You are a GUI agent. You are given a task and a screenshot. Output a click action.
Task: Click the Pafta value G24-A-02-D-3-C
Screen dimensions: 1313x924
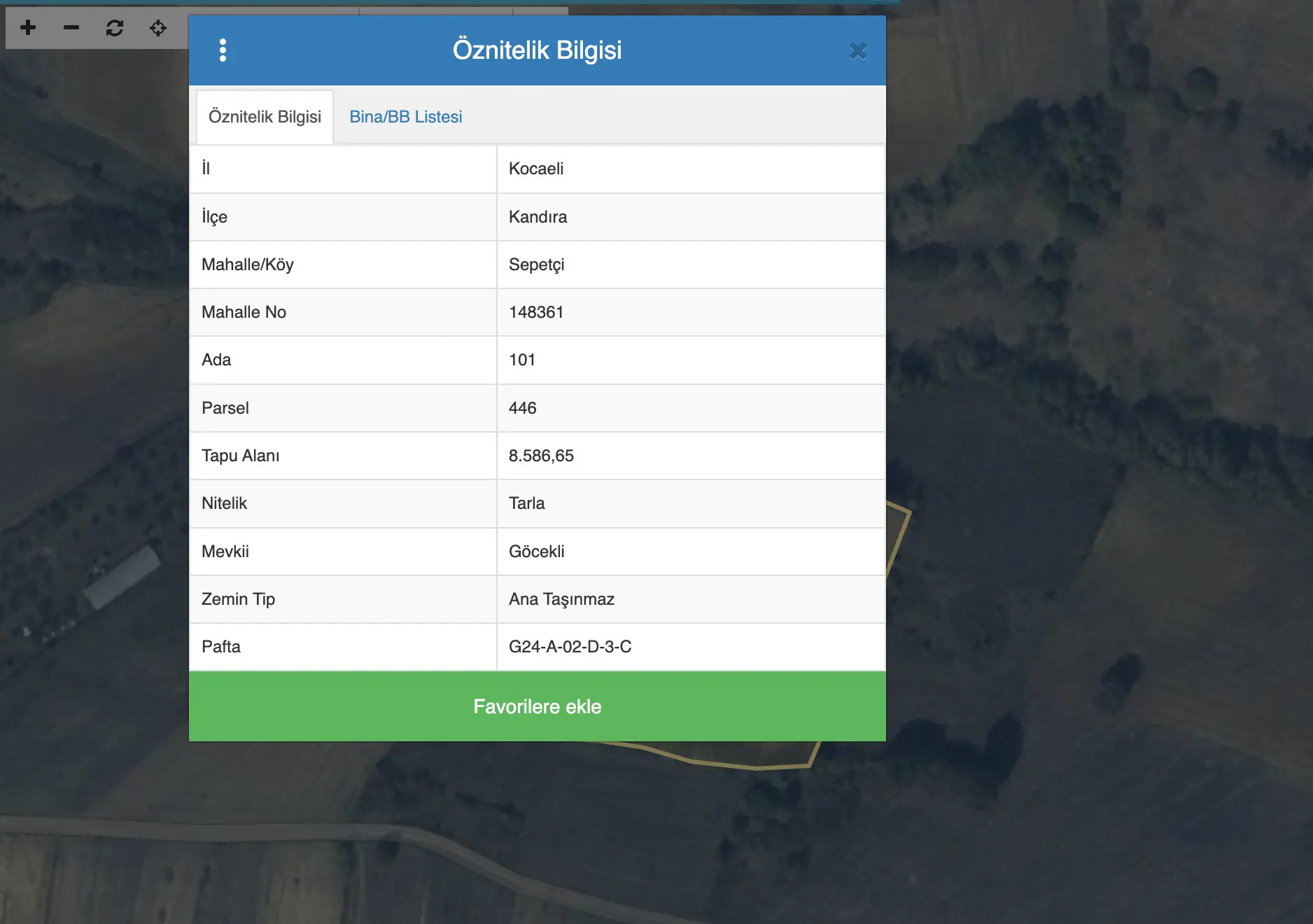pyautogui.click(x=570, y=647)
